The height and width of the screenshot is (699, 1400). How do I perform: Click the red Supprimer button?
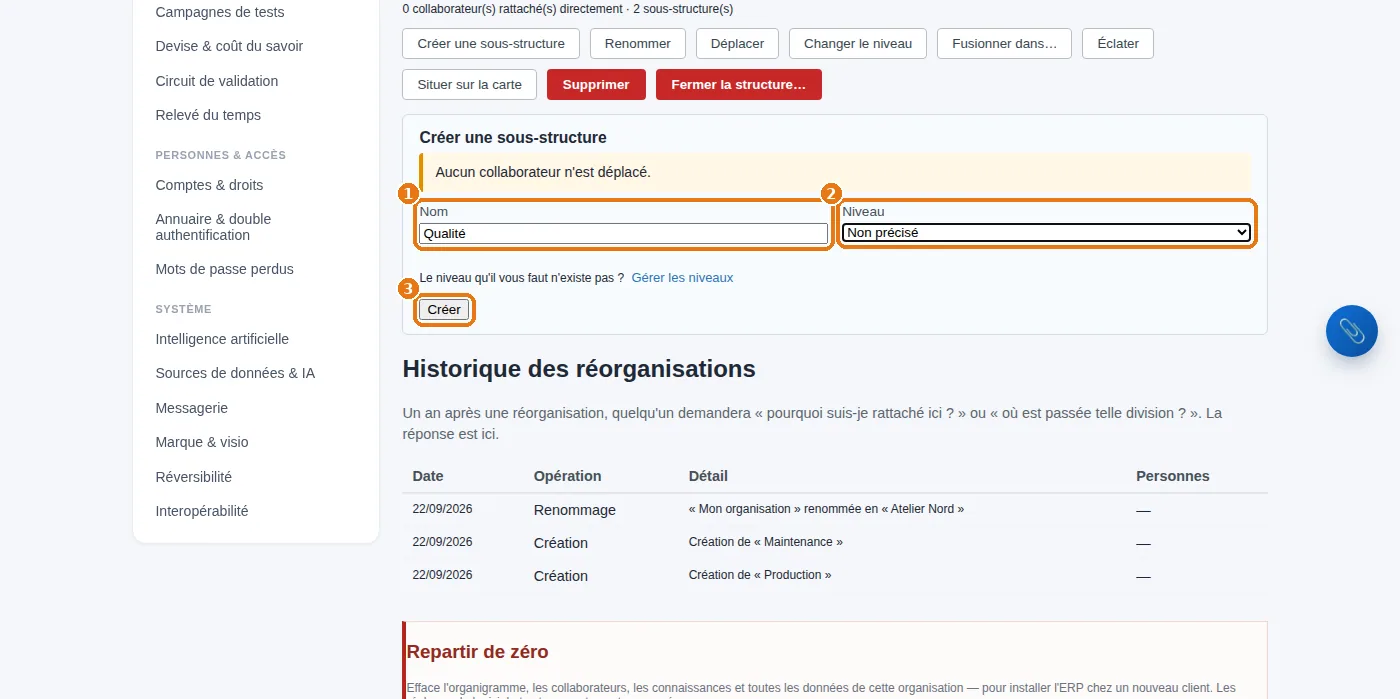tap(596, 85)
